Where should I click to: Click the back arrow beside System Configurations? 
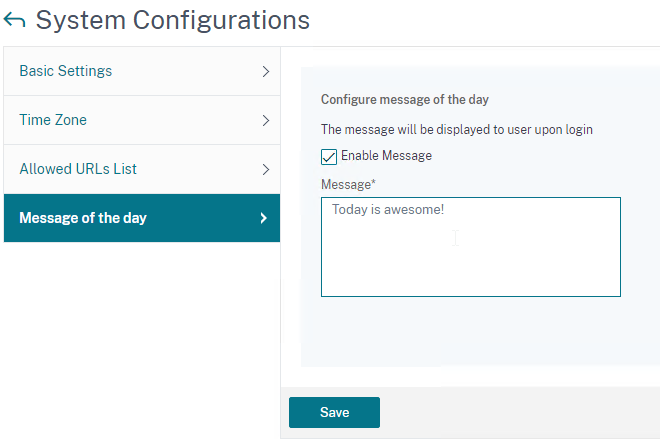14,20
